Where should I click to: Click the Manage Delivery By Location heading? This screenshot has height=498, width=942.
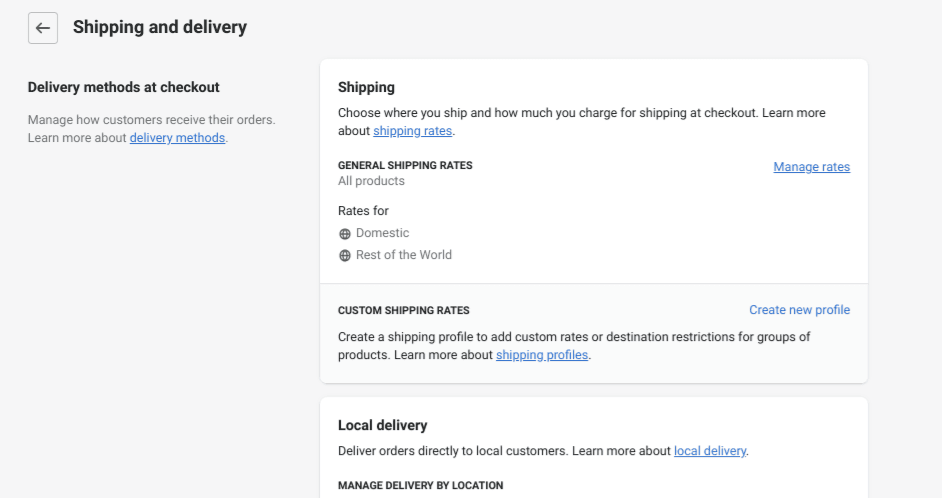tap(421, 485)
